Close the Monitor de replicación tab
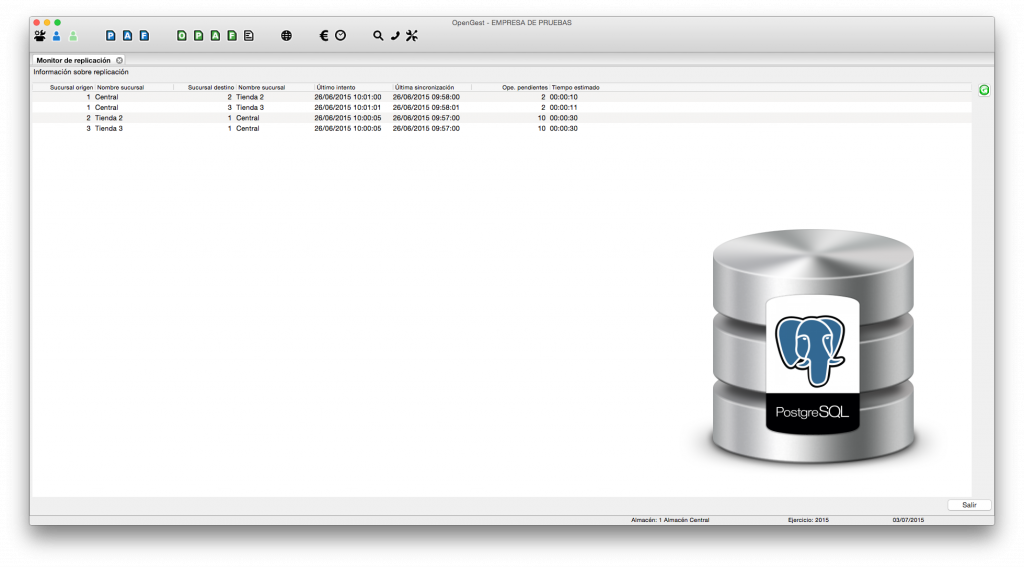The width and height of the screenshot is (1024, 567). tap(120, 60)
